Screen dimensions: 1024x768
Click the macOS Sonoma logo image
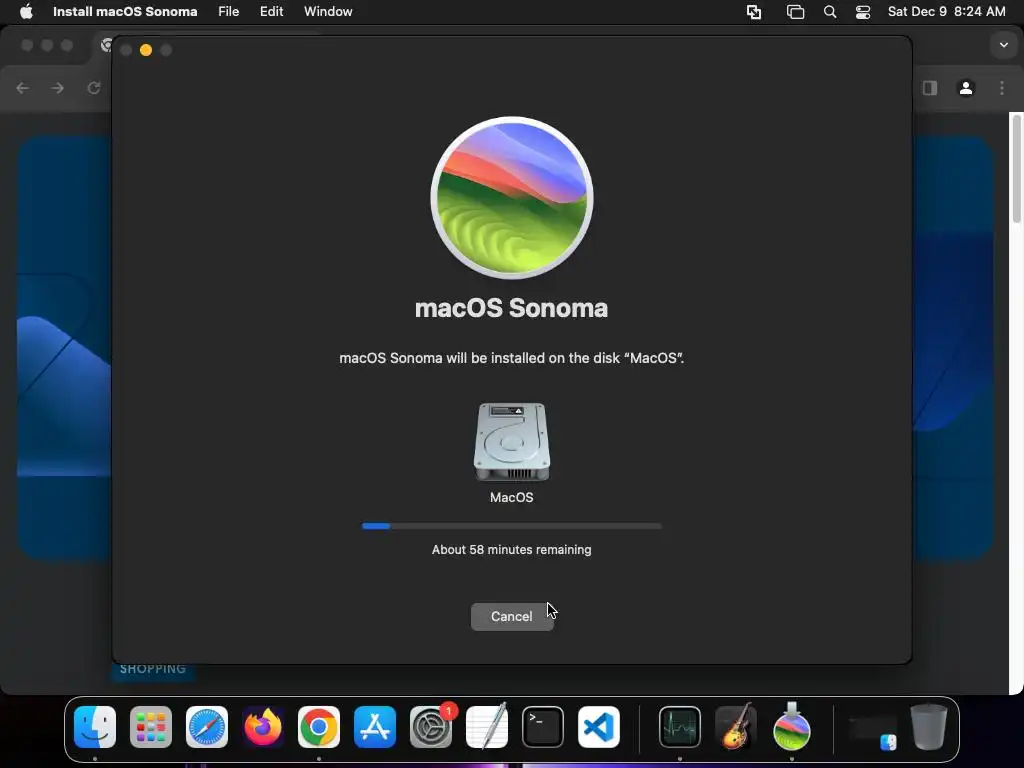(x=512, y=198)
